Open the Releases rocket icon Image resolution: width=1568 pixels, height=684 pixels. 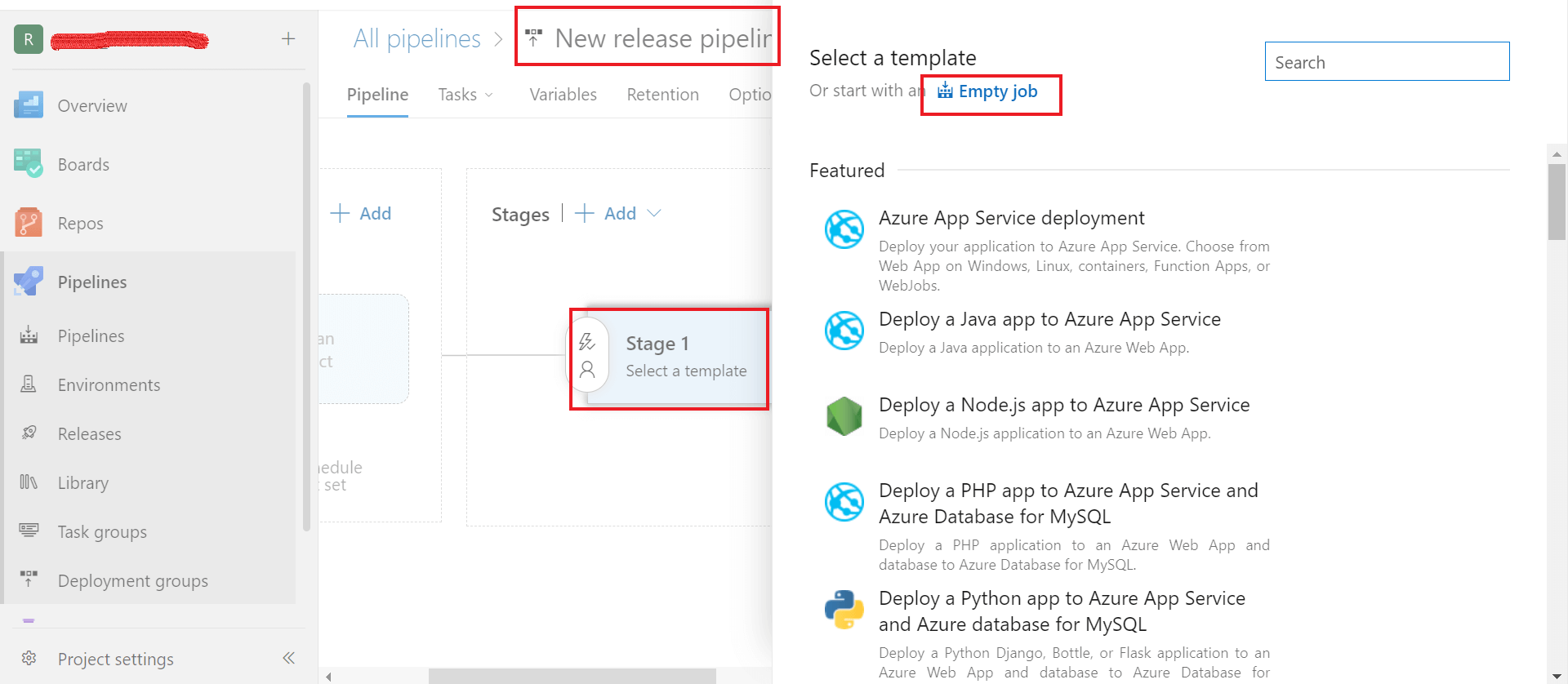[29, 433]
